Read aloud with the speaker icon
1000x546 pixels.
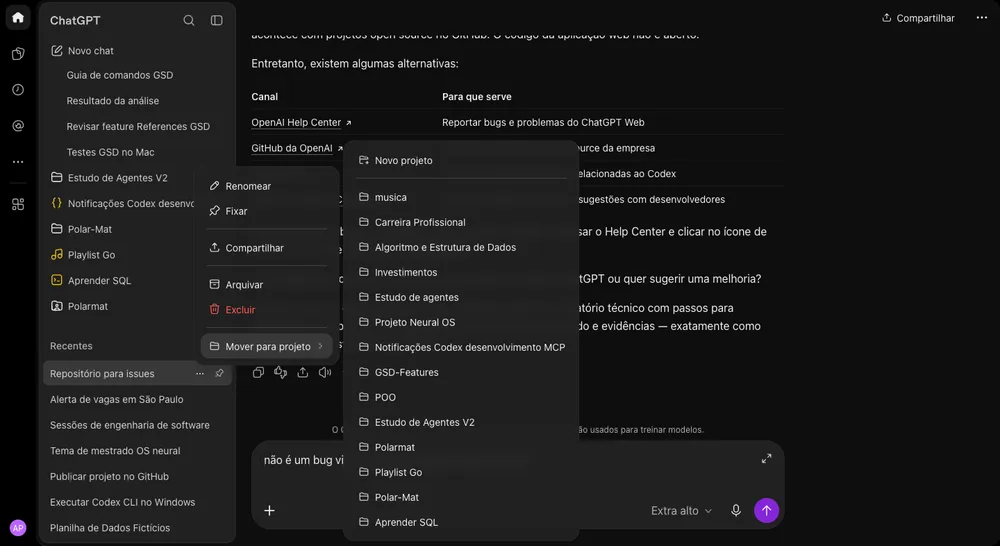[325, 373]
